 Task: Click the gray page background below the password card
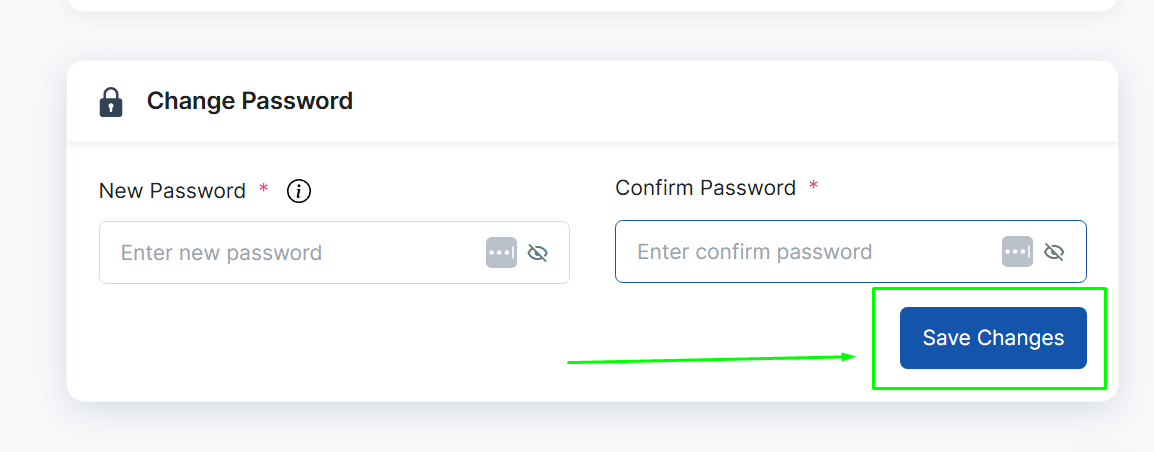coord(592,428)
